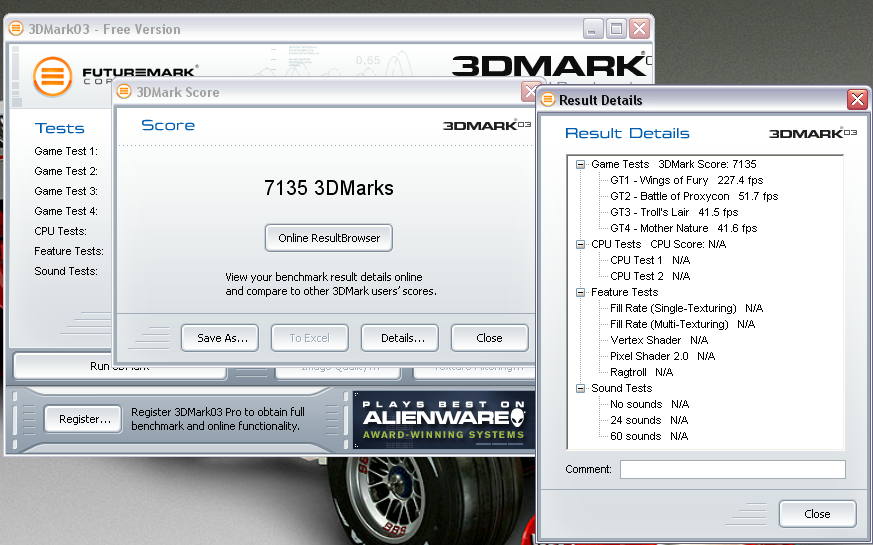The height and width of the screenshot is (545, 873).
Task: Click the Result Details title bar icon
Action: point(548,100)
